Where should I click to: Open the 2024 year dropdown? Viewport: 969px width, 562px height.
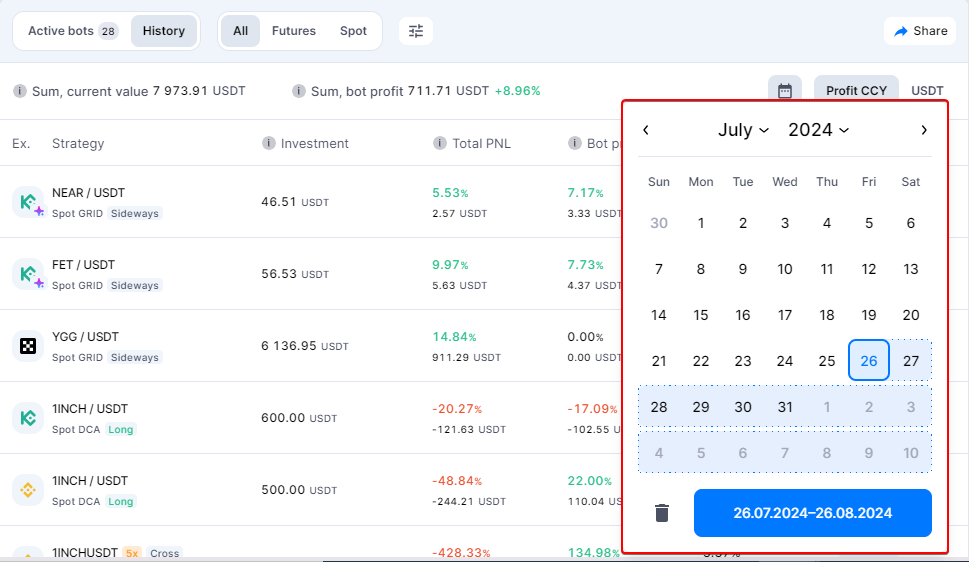pos(818,130)
